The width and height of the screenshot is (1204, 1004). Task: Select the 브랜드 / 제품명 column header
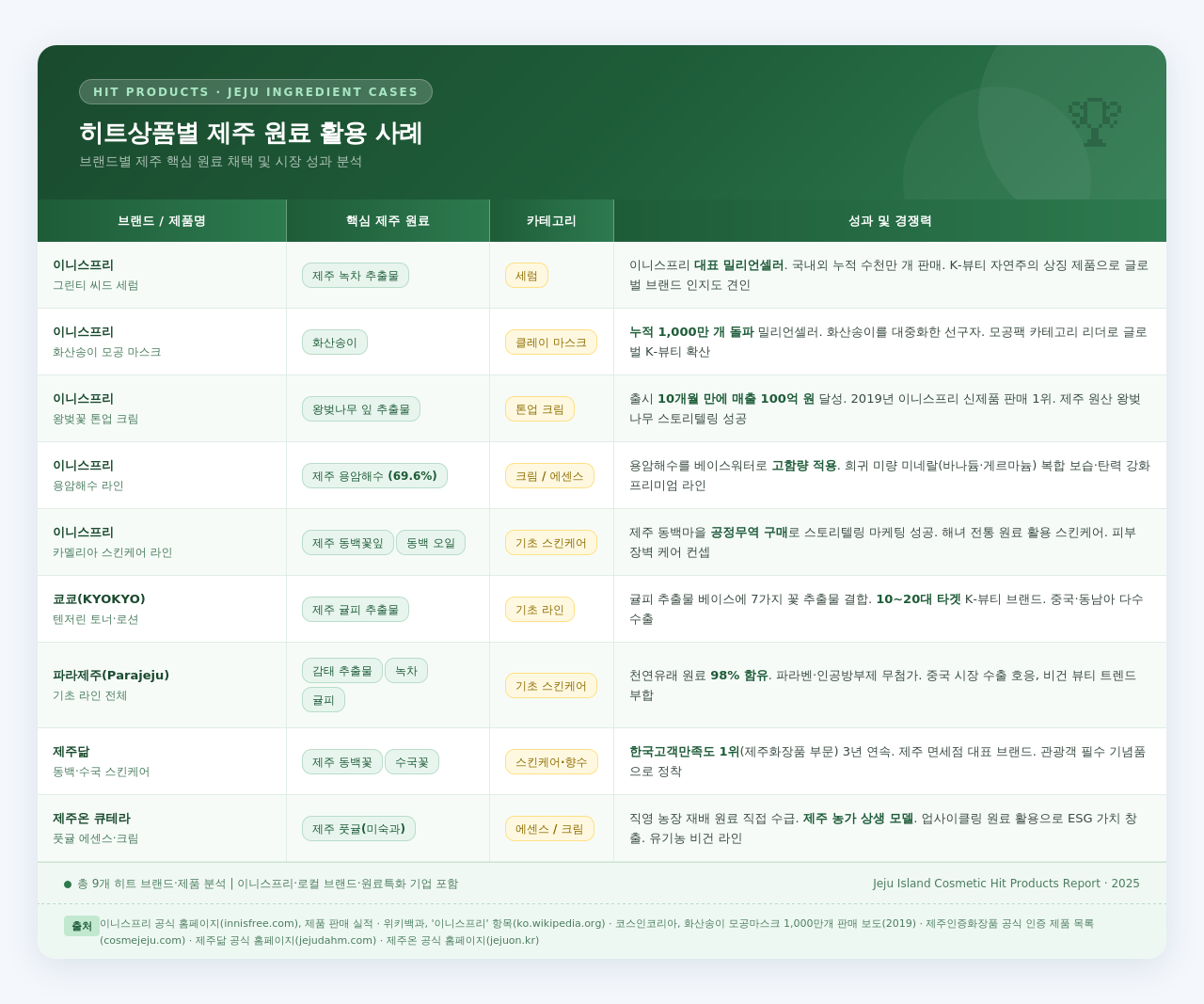[161, 219]
